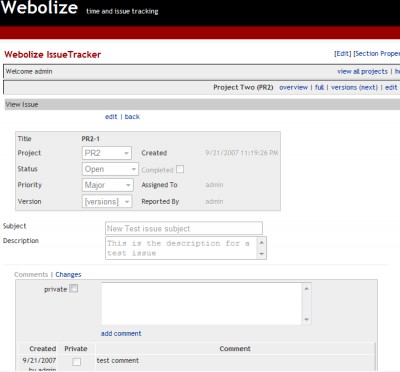The image size is (400, 372).
Task: Click the 'test comment' cell text
Action: [x=118, y=360]
